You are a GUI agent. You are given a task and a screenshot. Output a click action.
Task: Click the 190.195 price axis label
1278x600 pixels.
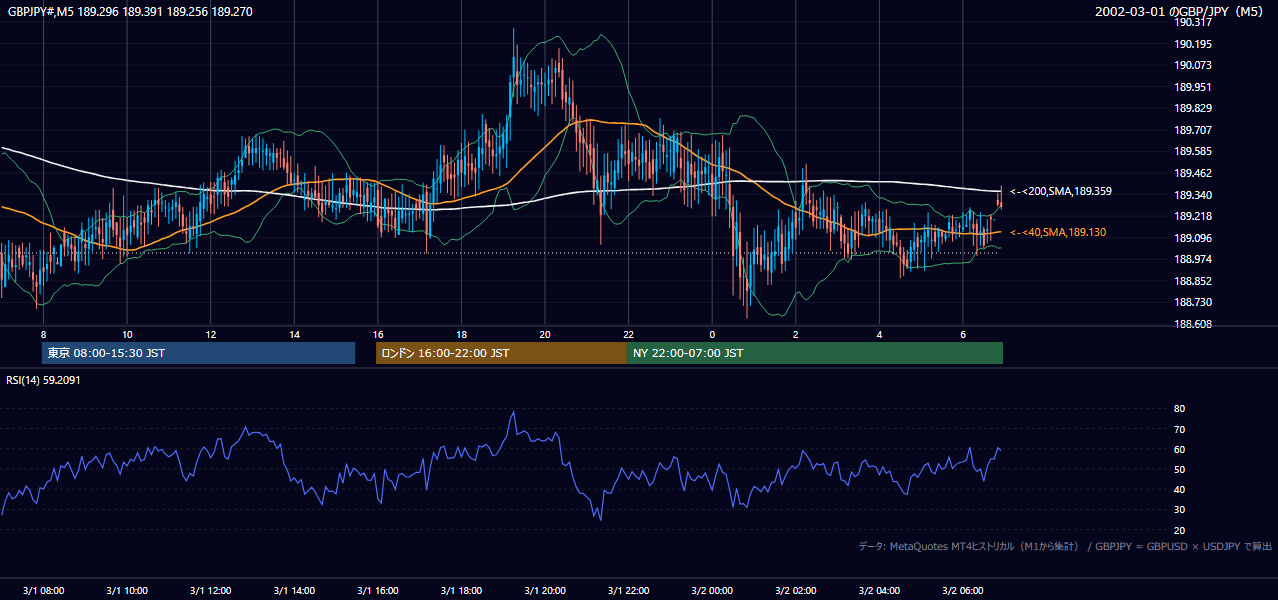[x=1193, y=44]
